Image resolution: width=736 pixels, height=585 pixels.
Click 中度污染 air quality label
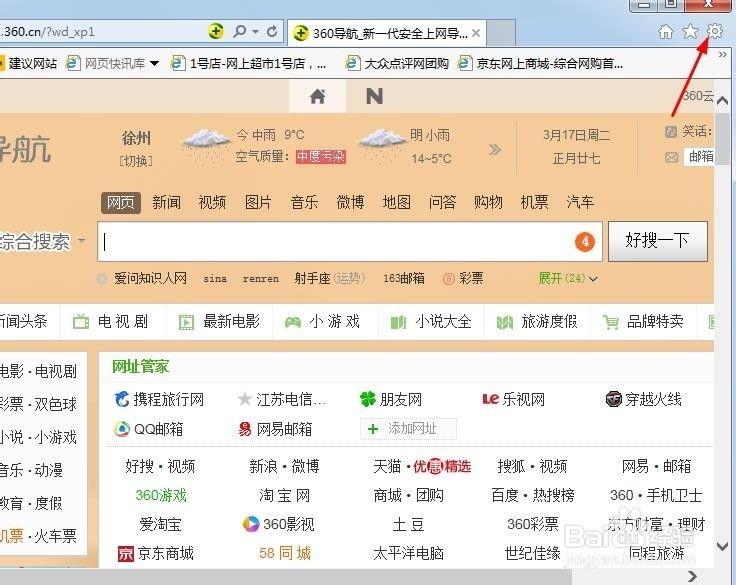(x=321, y=157)
